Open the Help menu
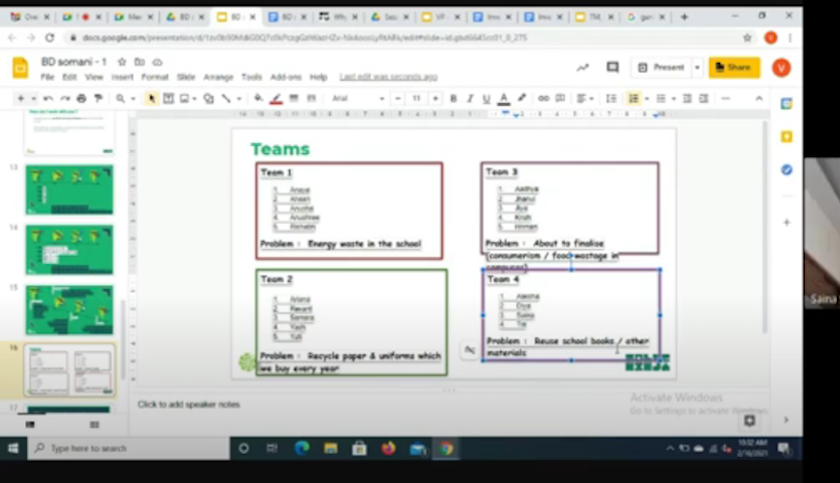The height and width of the screenshot is (483, 840). pos(318,77)
